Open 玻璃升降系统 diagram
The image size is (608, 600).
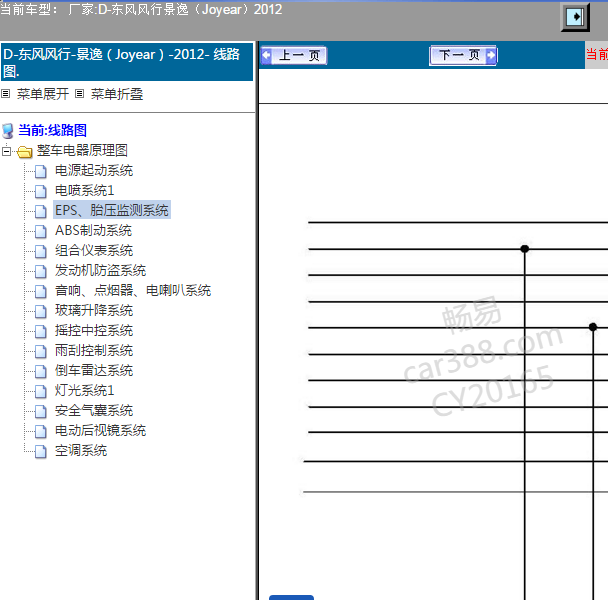coord(94,310)
